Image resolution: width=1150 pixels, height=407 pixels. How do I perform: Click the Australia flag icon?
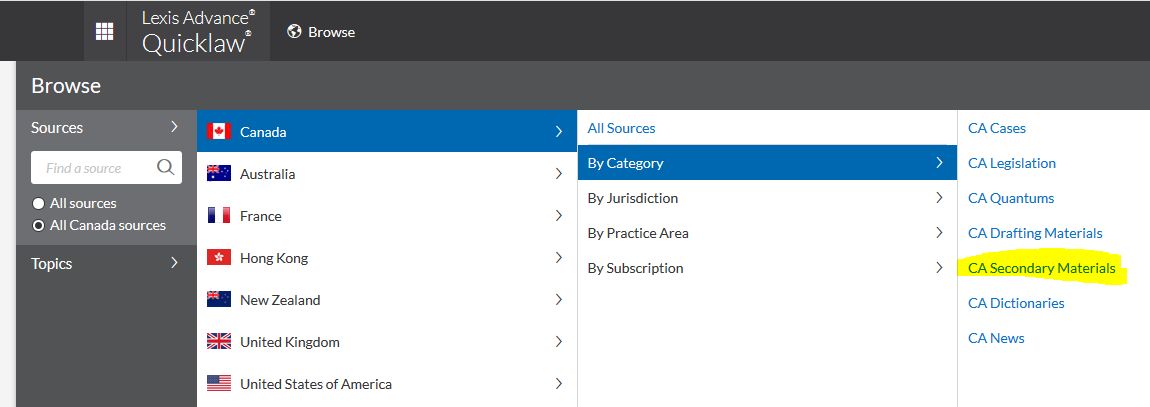click(219, 174)
